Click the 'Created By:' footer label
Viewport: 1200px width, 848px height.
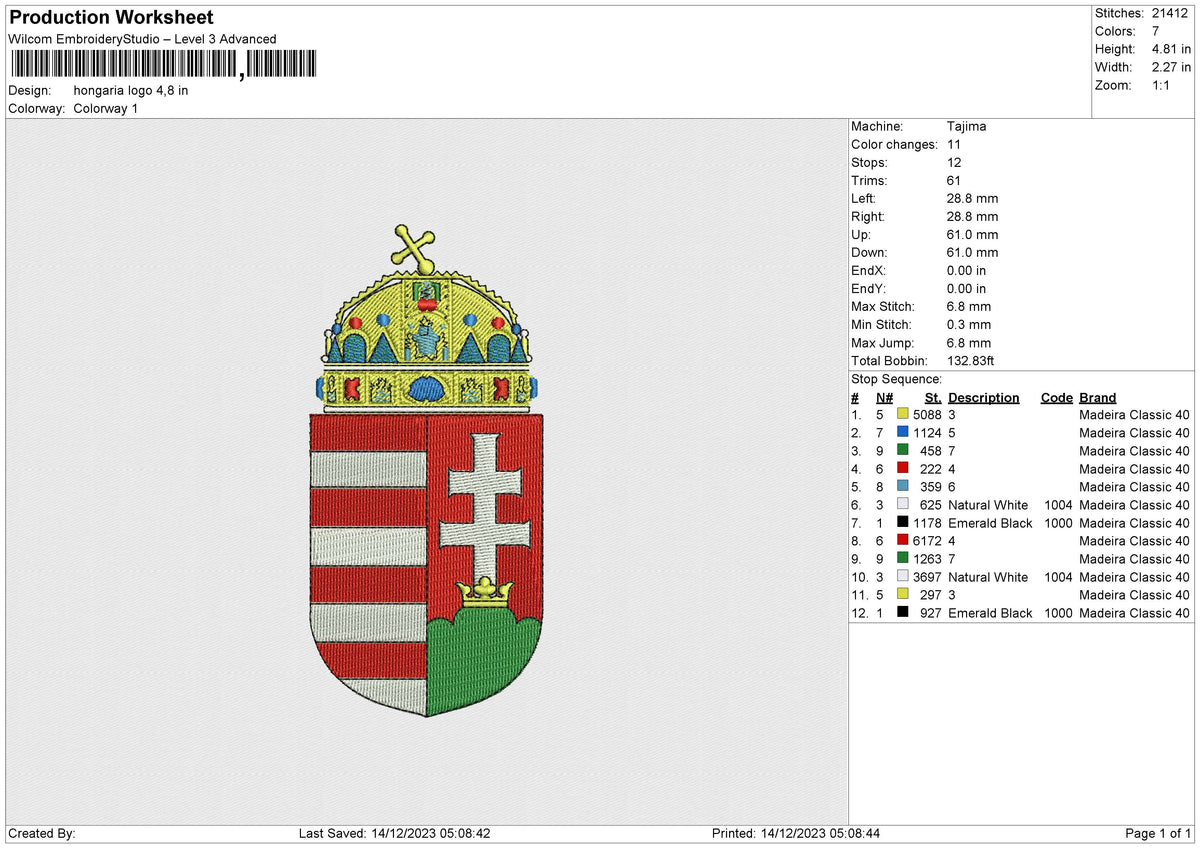42,833
